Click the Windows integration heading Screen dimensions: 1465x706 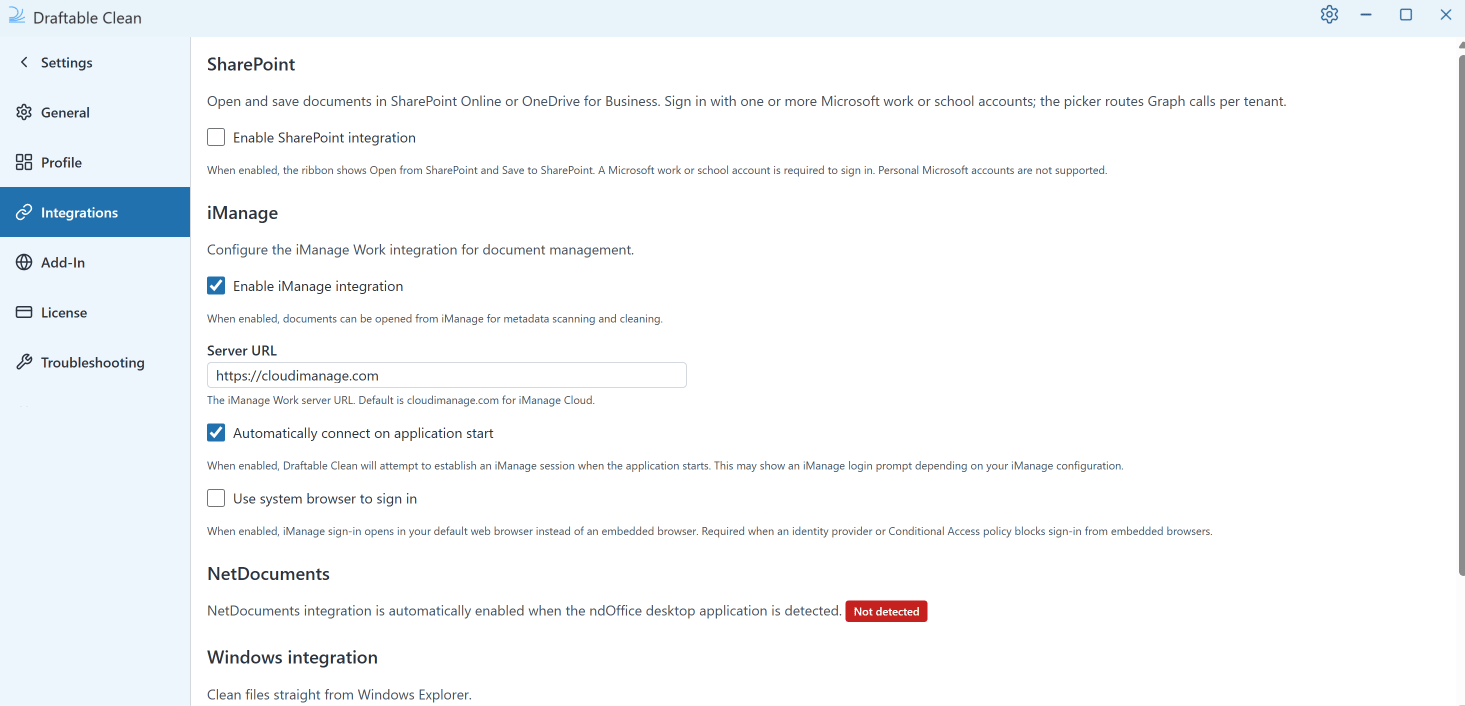(x=292, y=657)
